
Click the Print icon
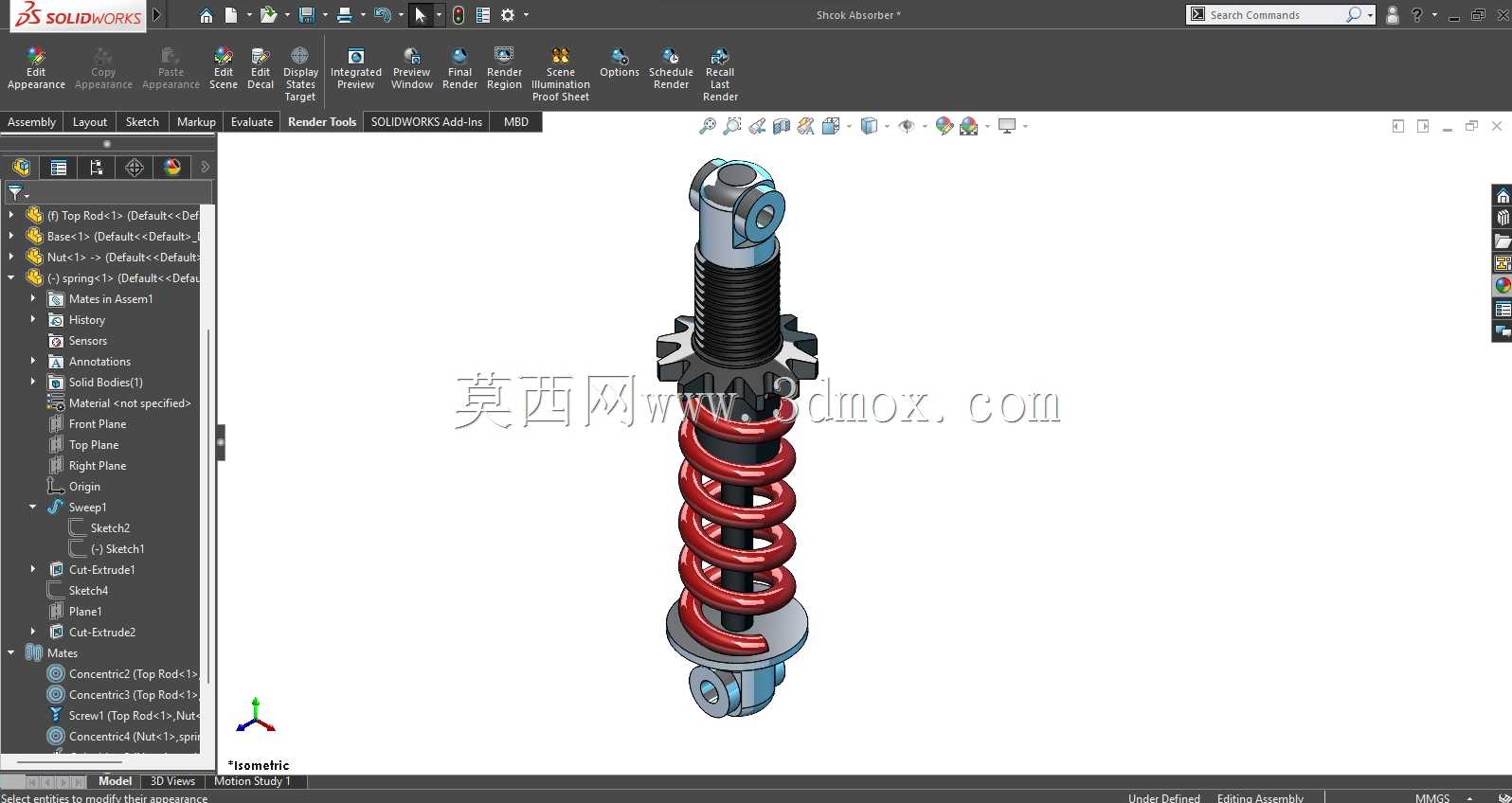pos(345,15)
